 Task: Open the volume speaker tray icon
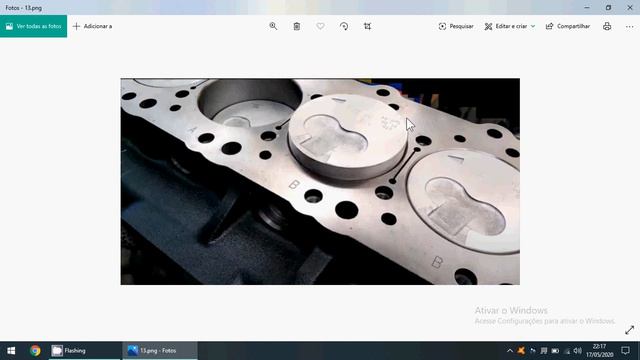pyautogui.click(x=578, y=351)
